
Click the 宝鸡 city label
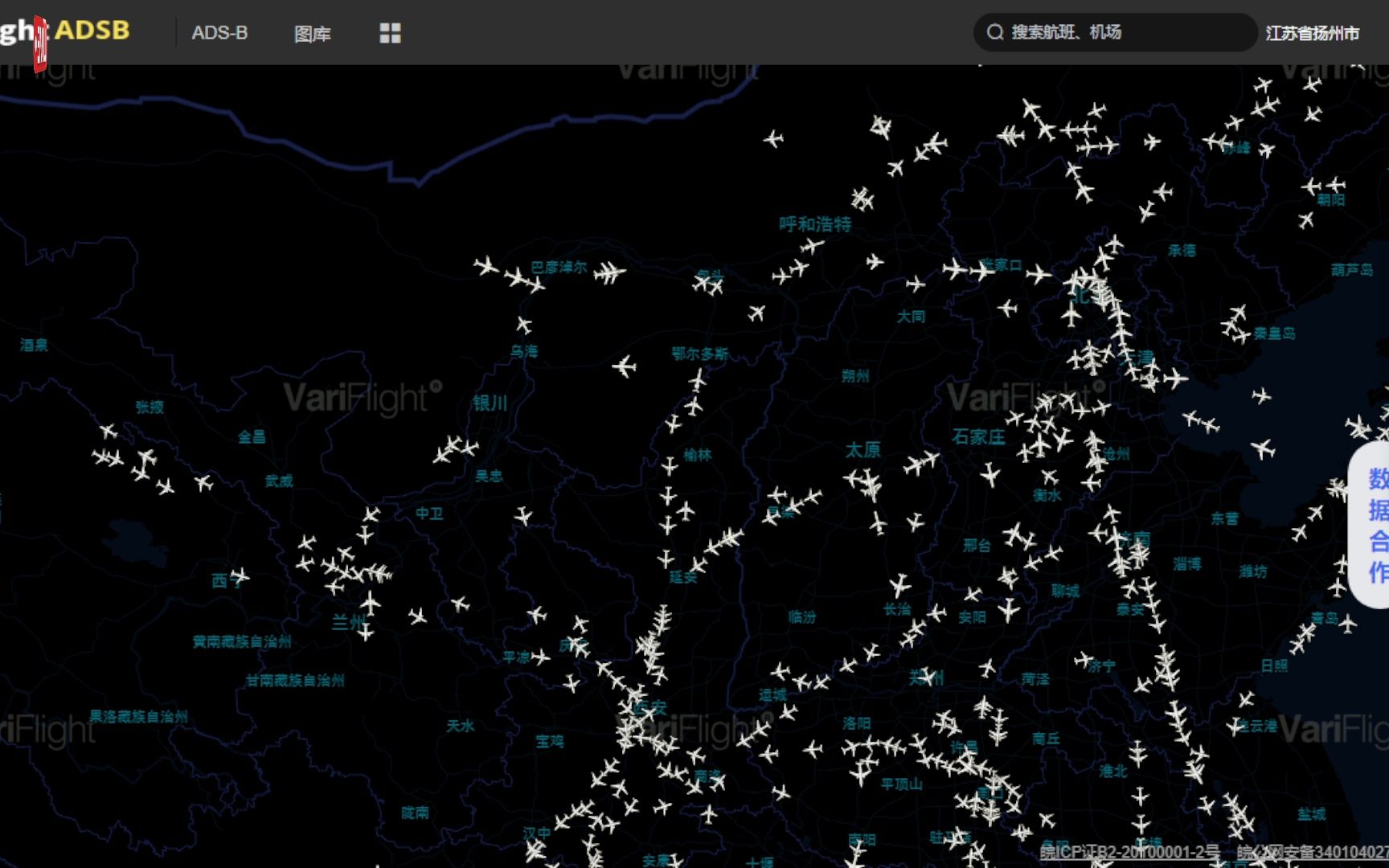[550, 741]
